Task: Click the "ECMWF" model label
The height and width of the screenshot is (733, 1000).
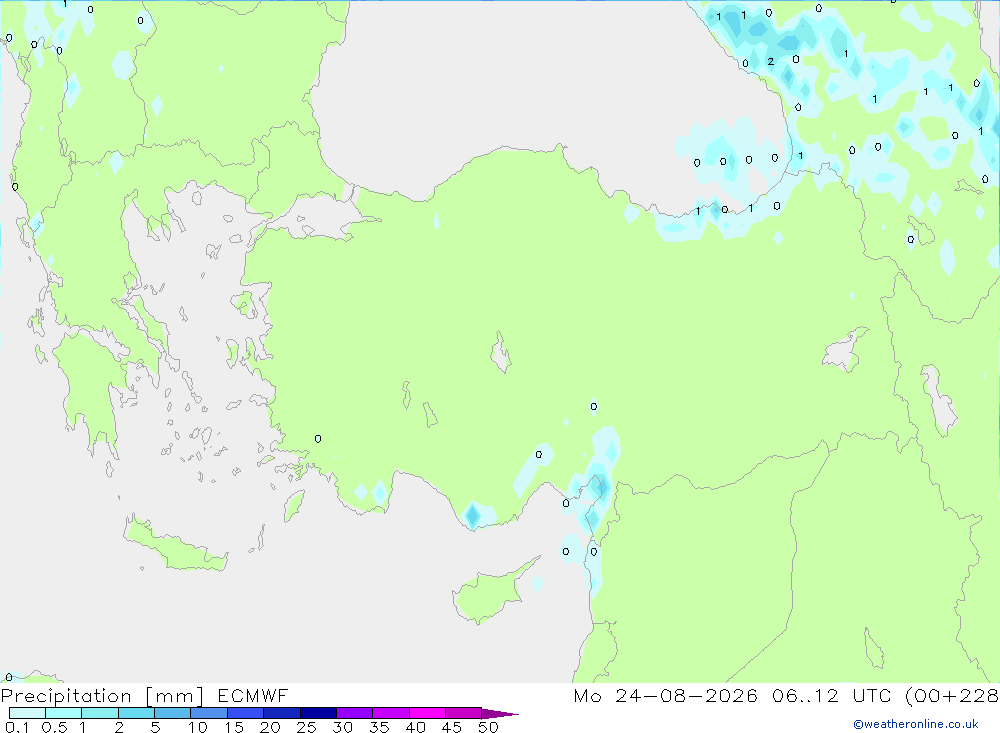Action: 253,695
